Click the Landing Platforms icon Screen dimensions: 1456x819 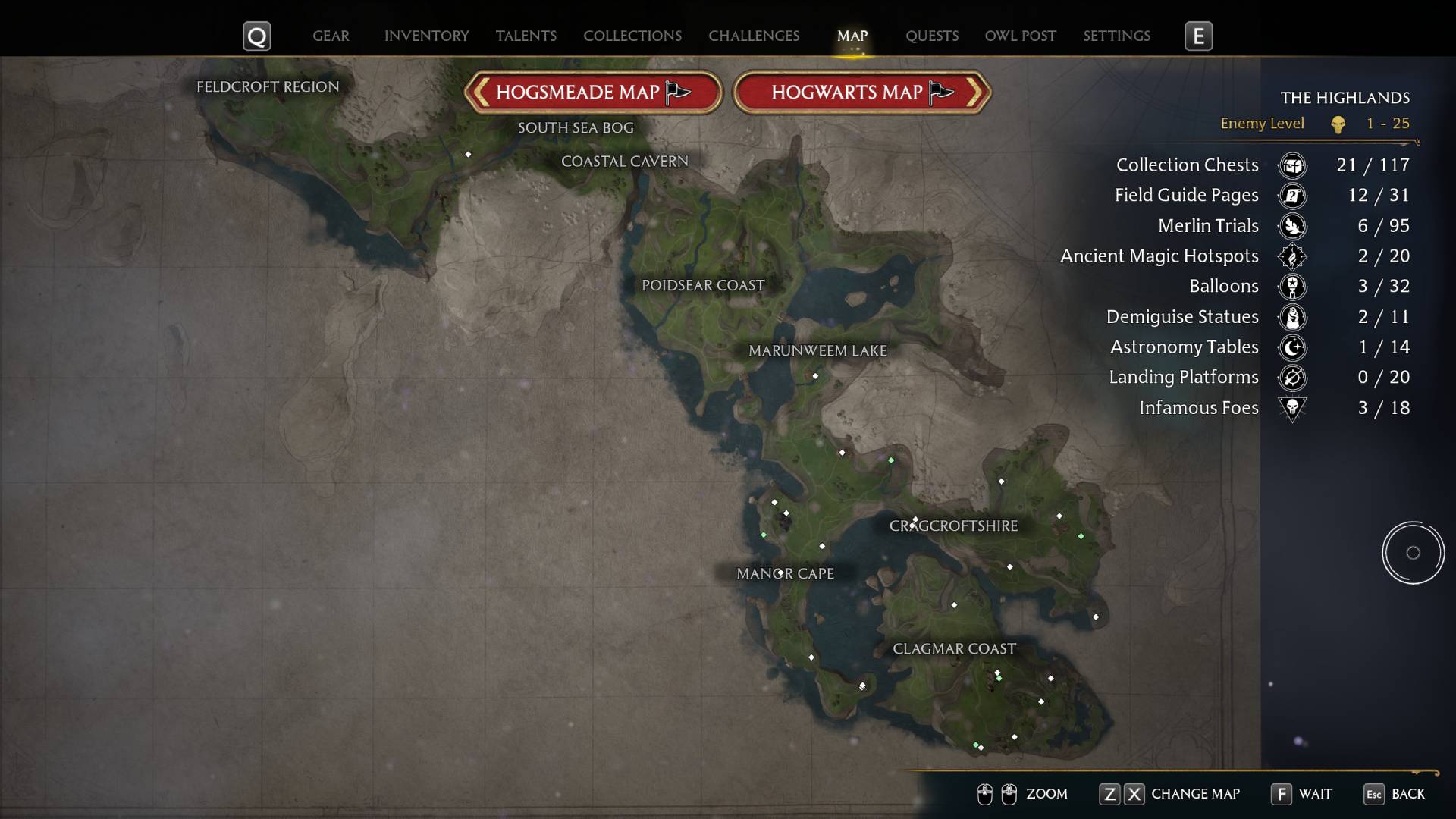click(x=1292, y=378)
